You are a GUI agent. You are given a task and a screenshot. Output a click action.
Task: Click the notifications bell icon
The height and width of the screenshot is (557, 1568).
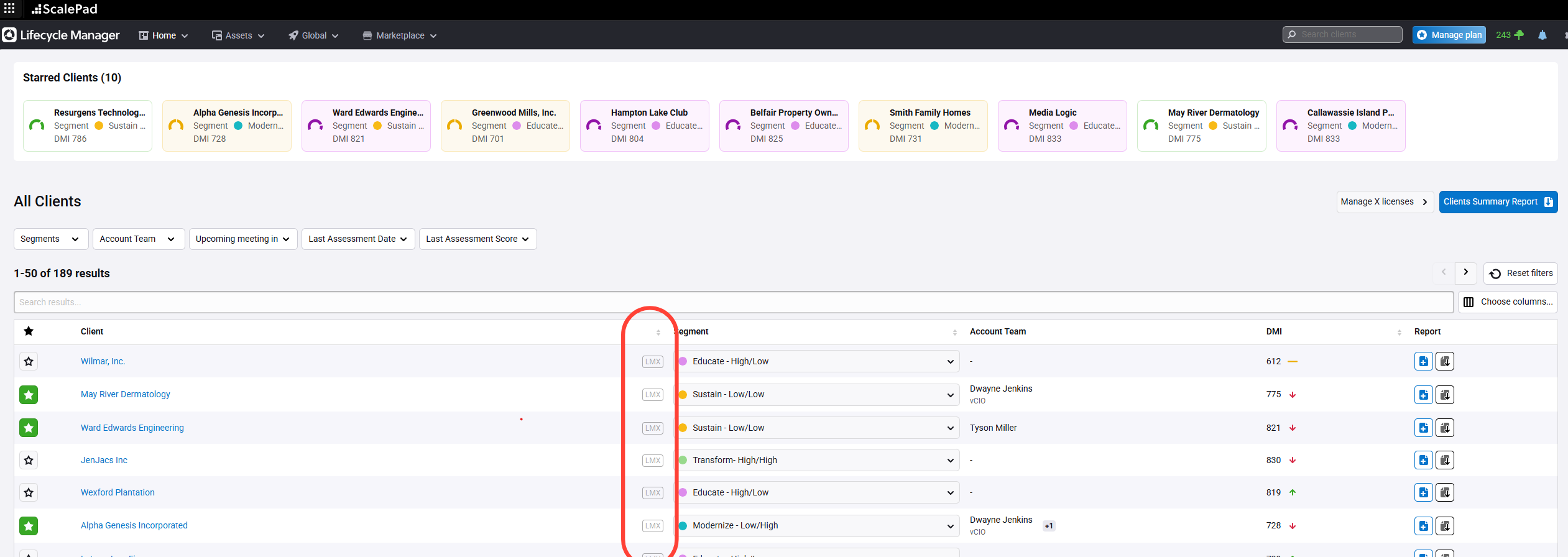click(1542, 35)
